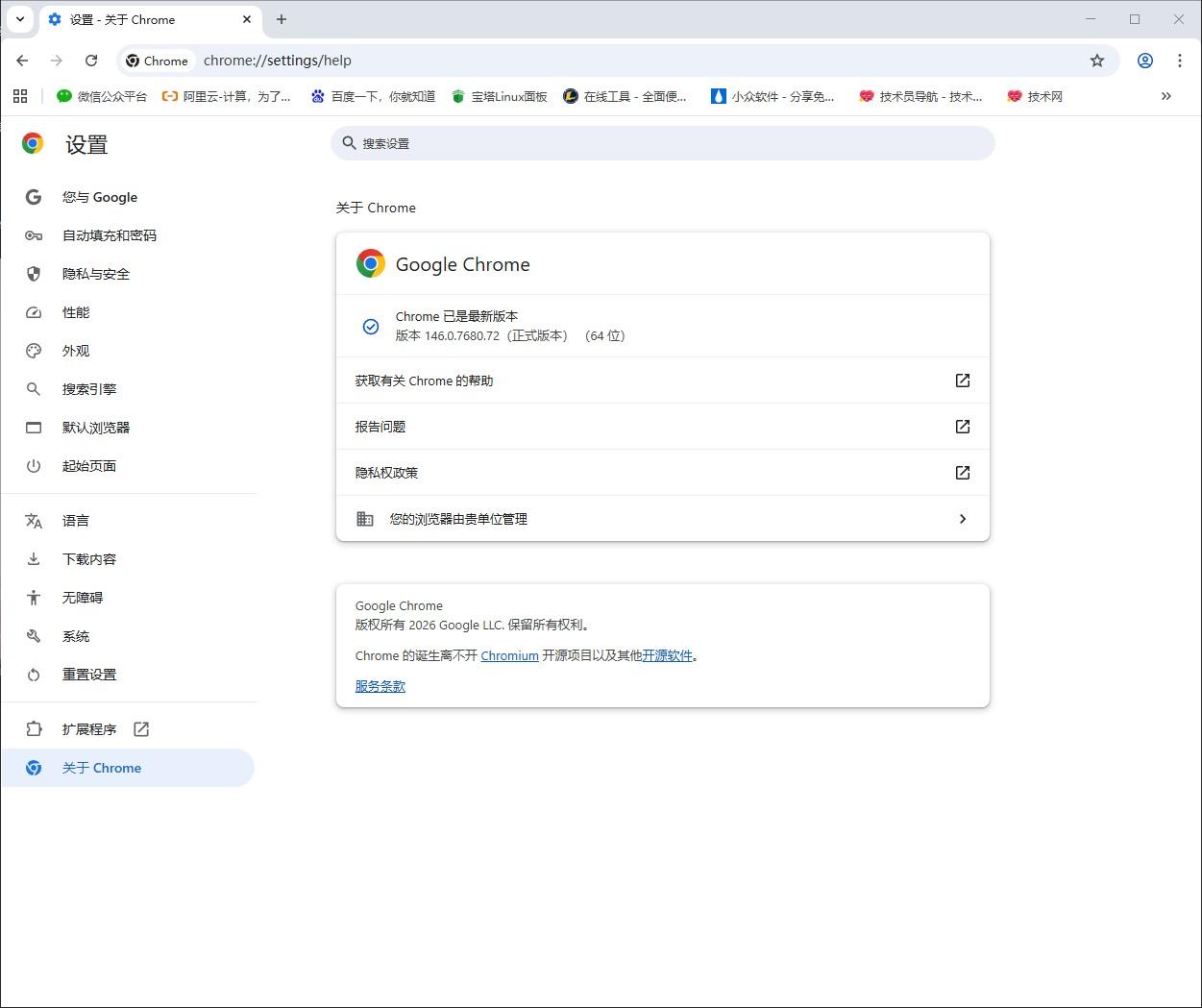Click the 开源软件 link

click(667, 655)
